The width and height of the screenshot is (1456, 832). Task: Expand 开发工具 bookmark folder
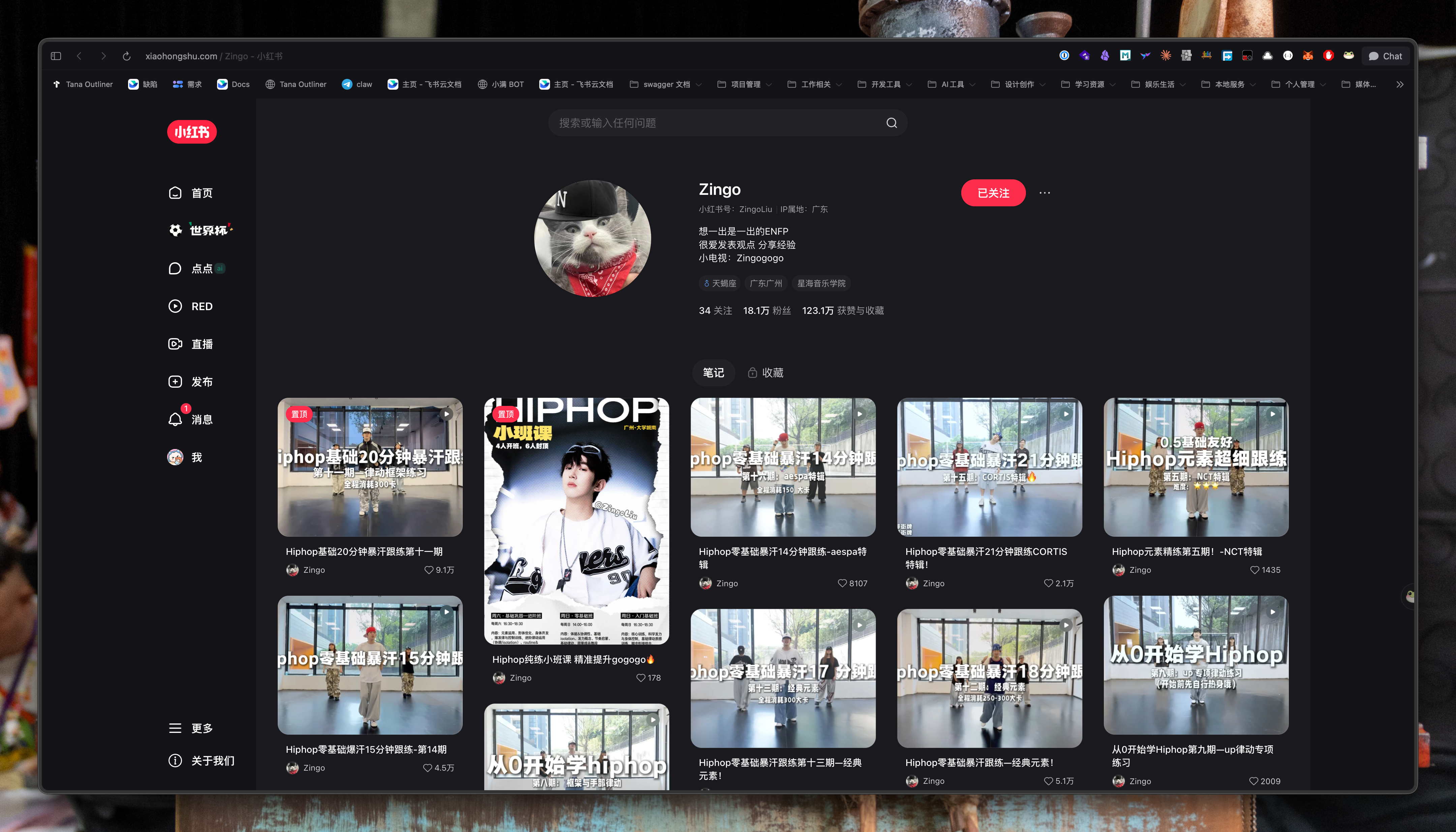click(x=885, y=84)
